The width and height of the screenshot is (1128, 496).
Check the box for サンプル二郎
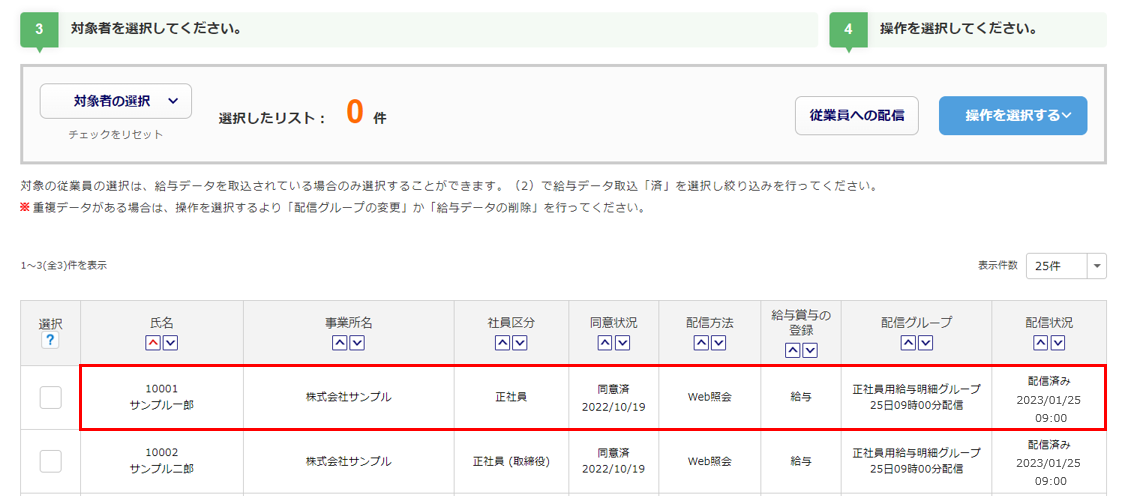(x=50, y=461)
